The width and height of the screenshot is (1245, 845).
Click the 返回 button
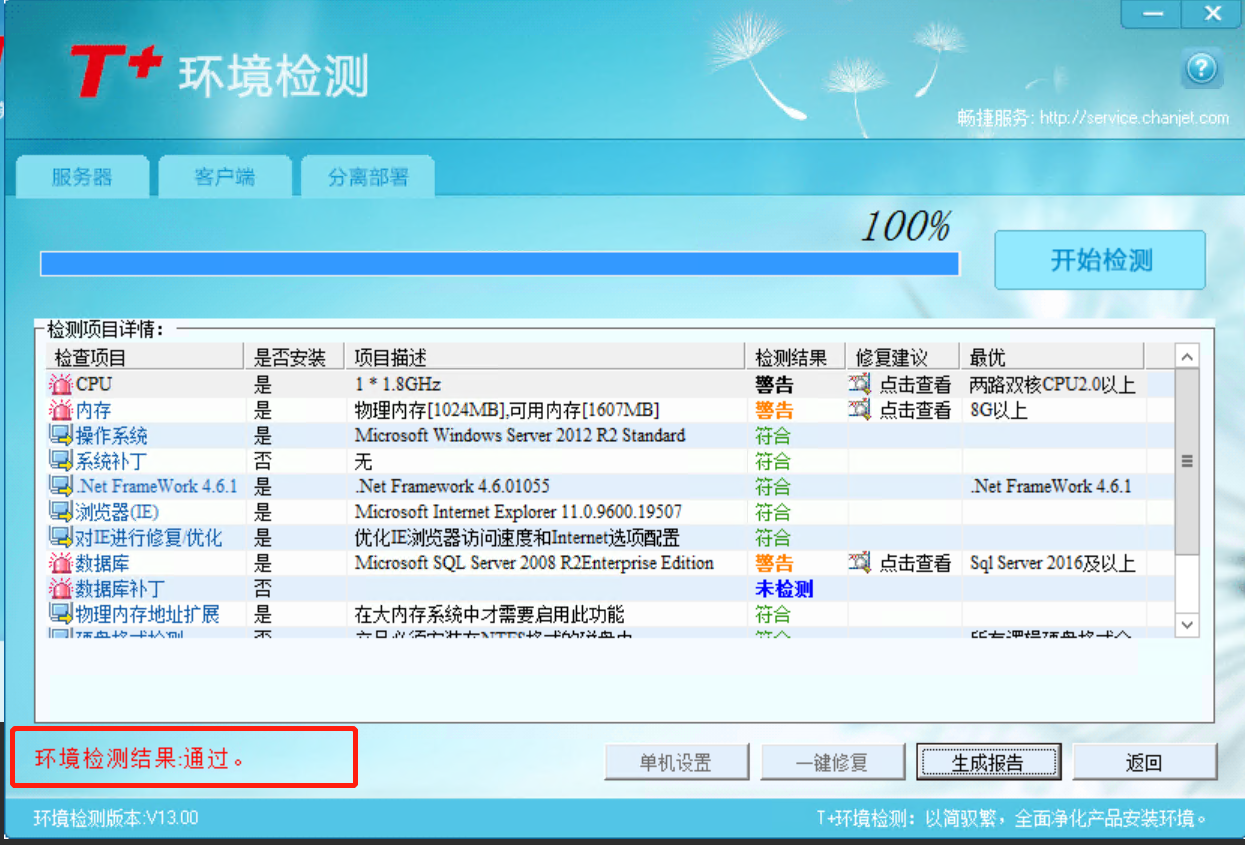[x=1144, y=763]
